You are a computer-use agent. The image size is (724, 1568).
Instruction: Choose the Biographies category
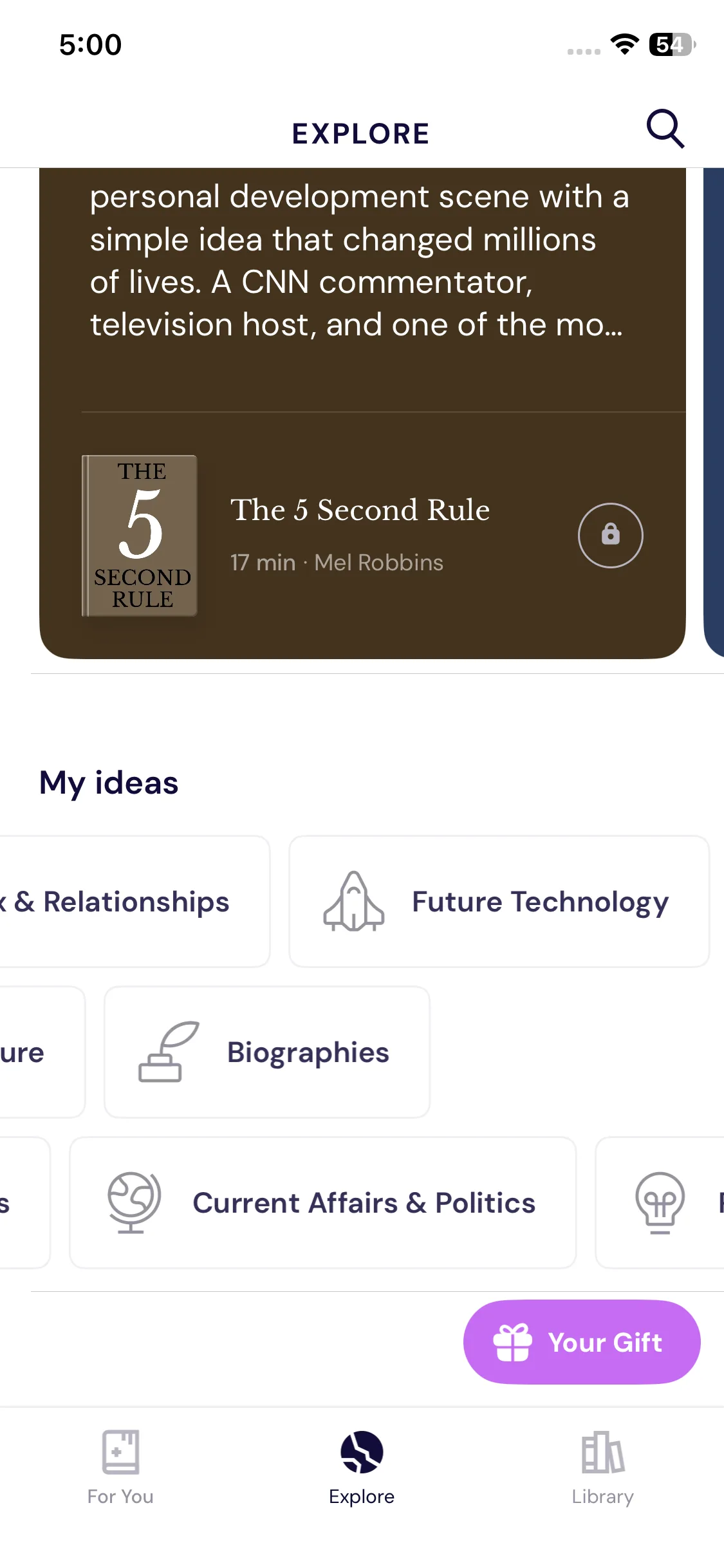click(x=308, y=1052)
